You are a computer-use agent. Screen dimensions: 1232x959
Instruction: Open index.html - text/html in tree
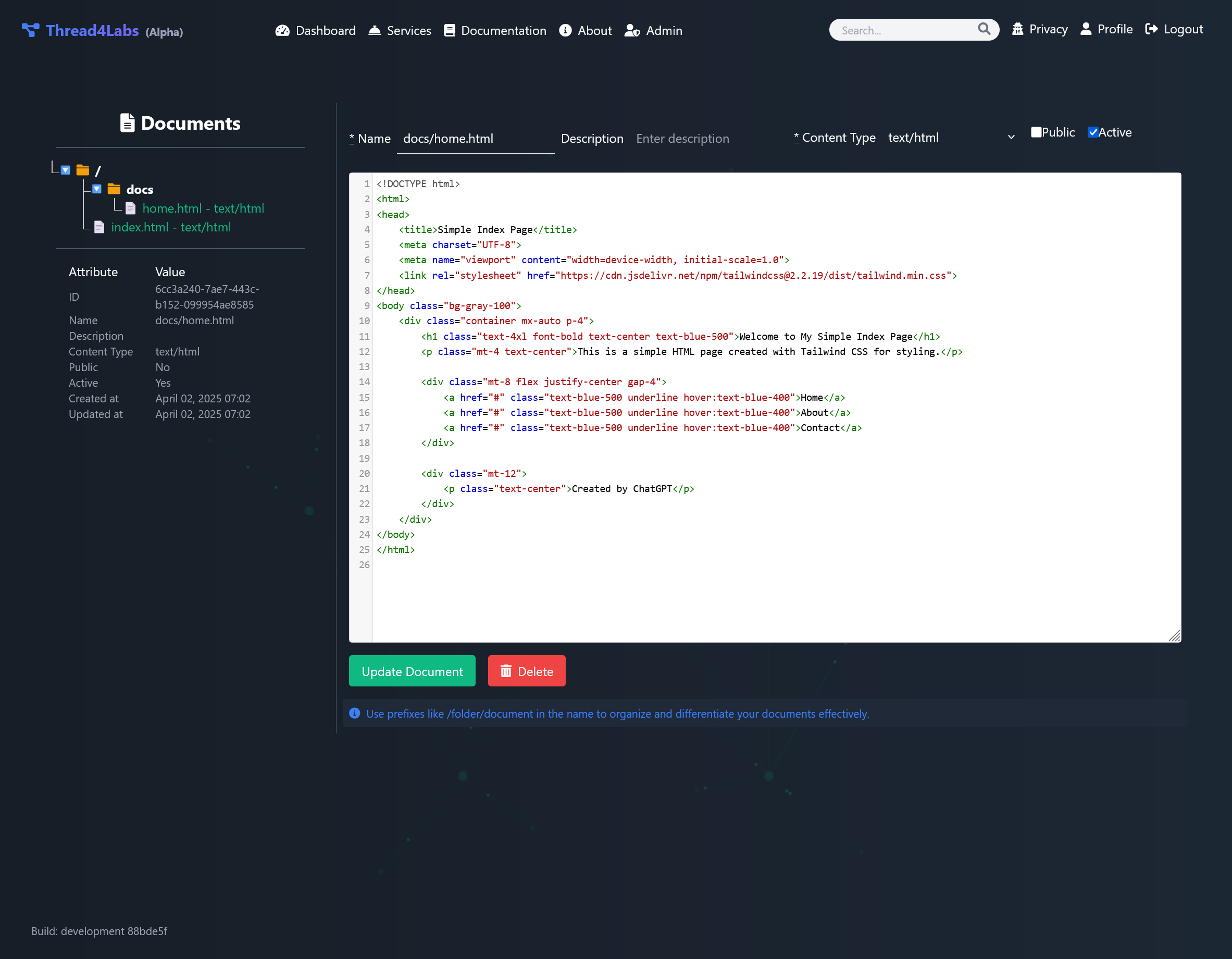click(171, 227)
